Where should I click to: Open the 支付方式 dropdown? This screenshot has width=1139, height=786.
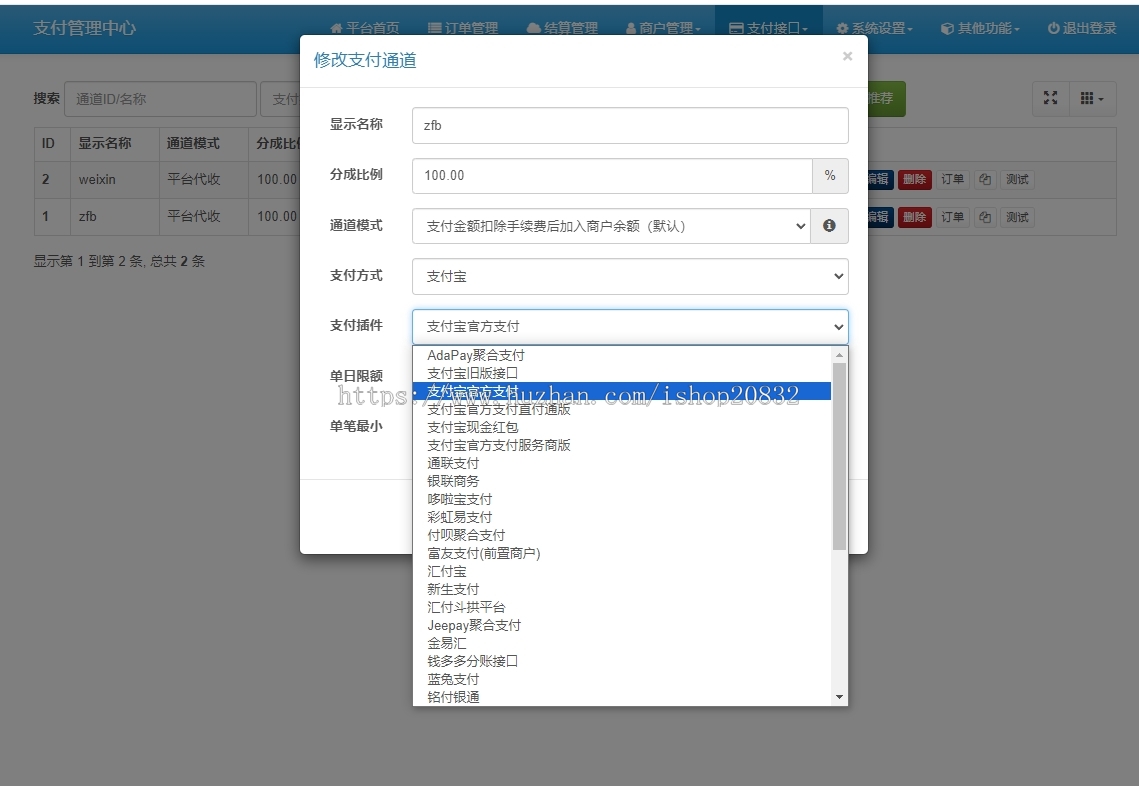coord(630,277)
